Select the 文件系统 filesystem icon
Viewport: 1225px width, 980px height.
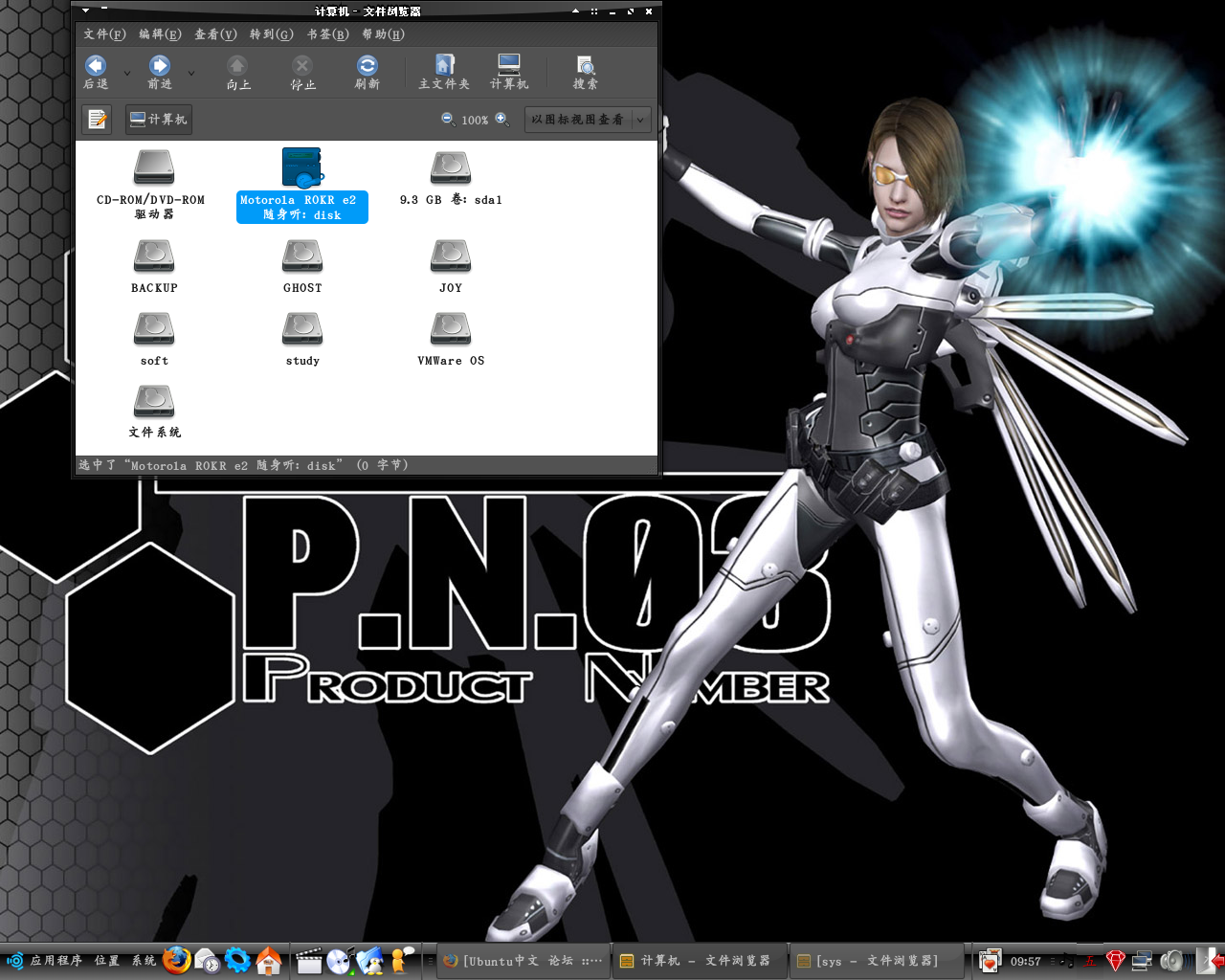154,402
